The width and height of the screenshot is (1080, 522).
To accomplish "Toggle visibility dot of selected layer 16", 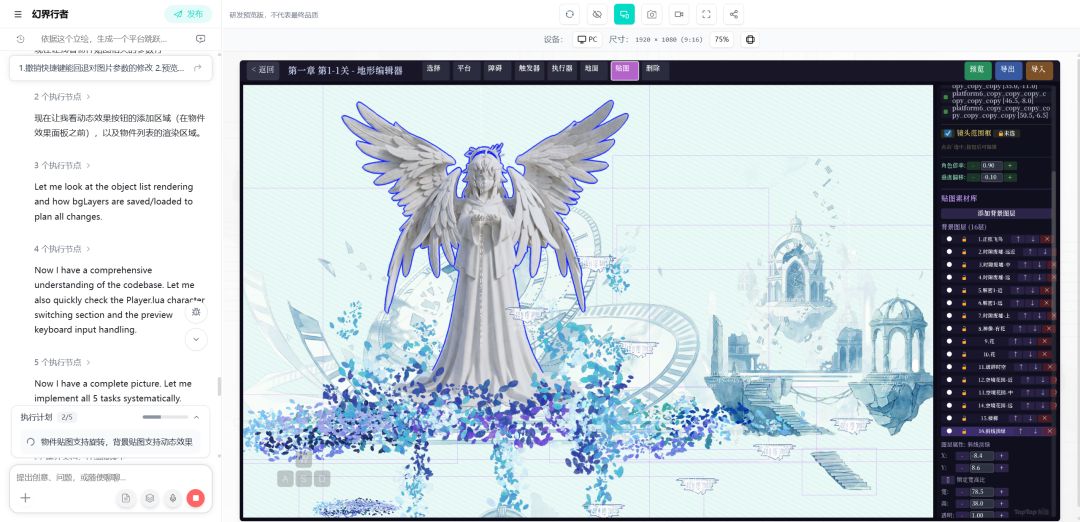I will click(949, 431).
